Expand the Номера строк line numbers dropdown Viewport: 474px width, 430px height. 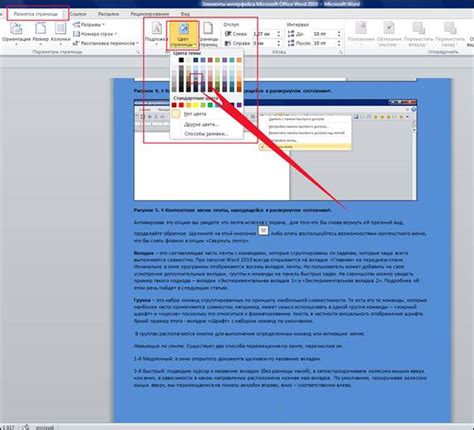point(95,34)
